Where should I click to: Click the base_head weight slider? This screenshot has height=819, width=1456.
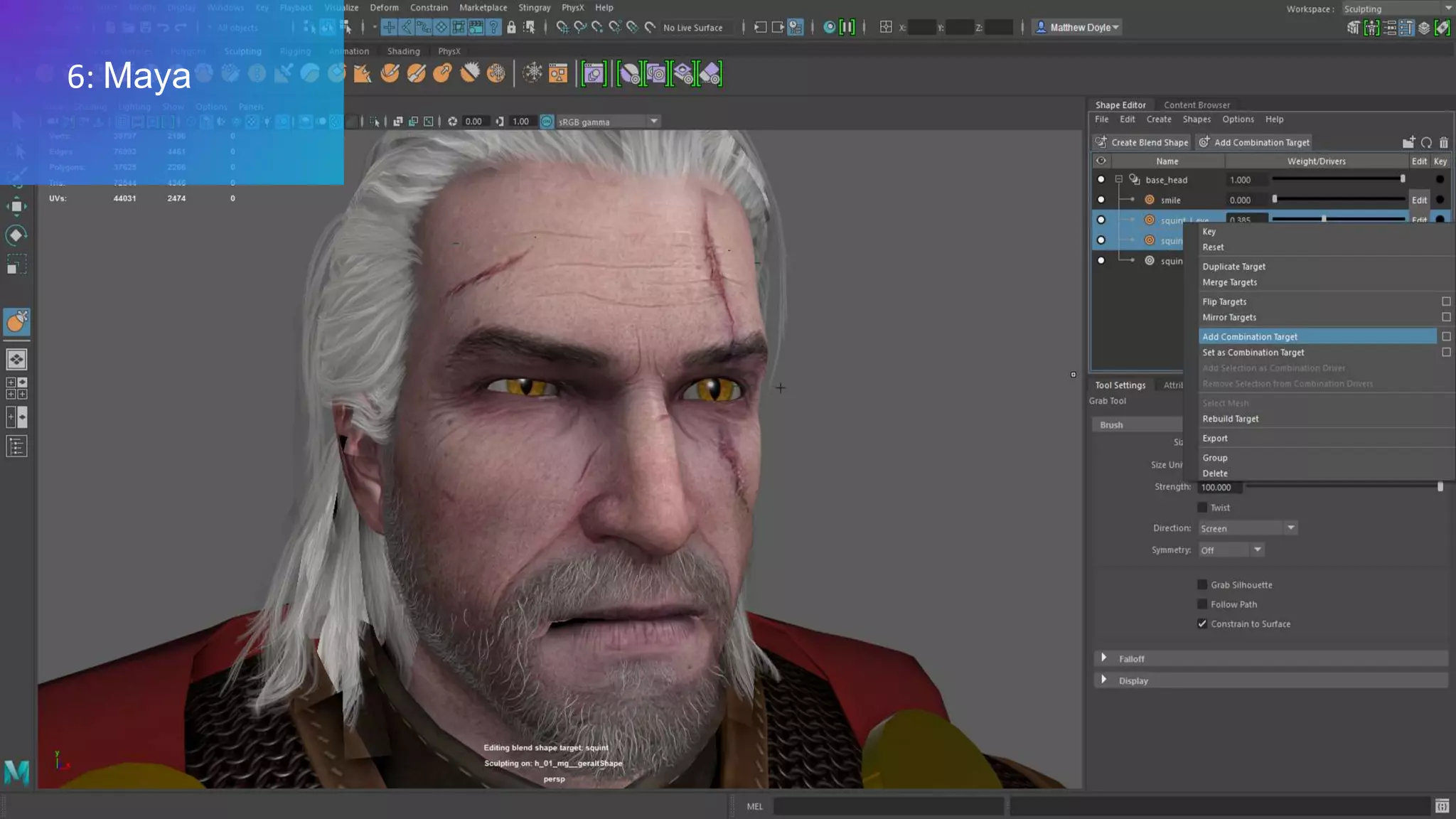[1337, 180]
